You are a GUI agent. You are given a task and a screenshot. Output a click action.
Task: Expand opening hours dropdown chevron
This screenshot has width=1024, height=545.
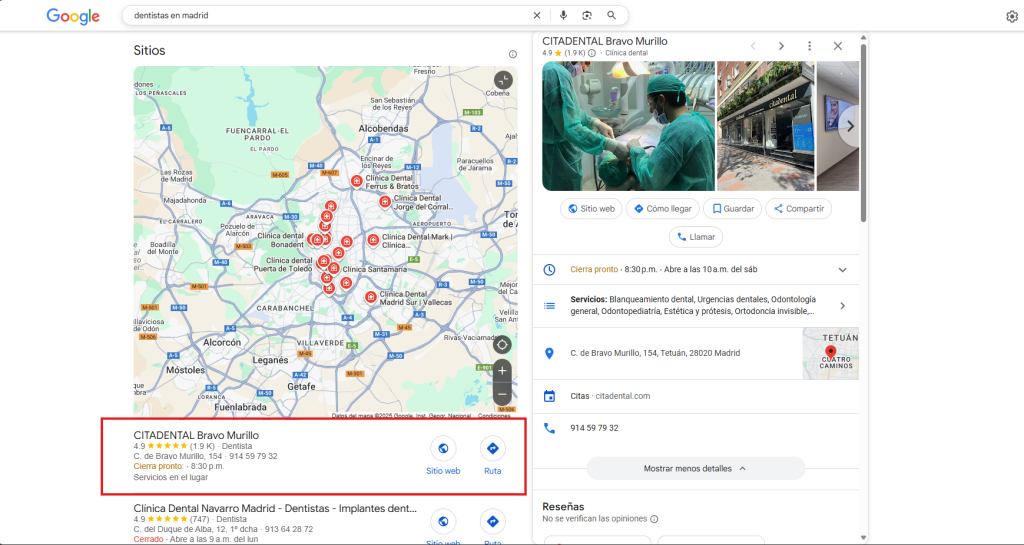click(842, 270)
